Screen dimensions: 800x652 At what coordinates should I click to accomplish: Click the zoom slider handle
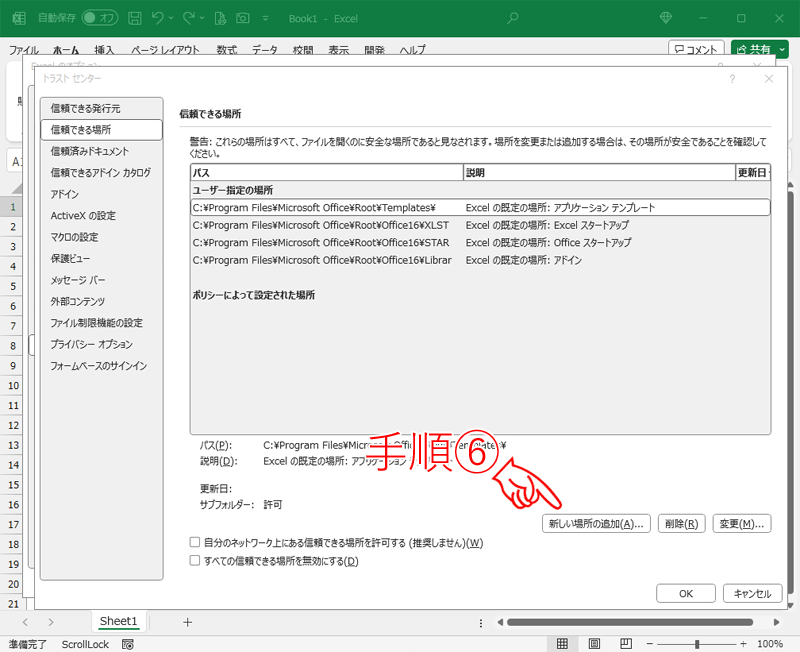pos(696,644)
